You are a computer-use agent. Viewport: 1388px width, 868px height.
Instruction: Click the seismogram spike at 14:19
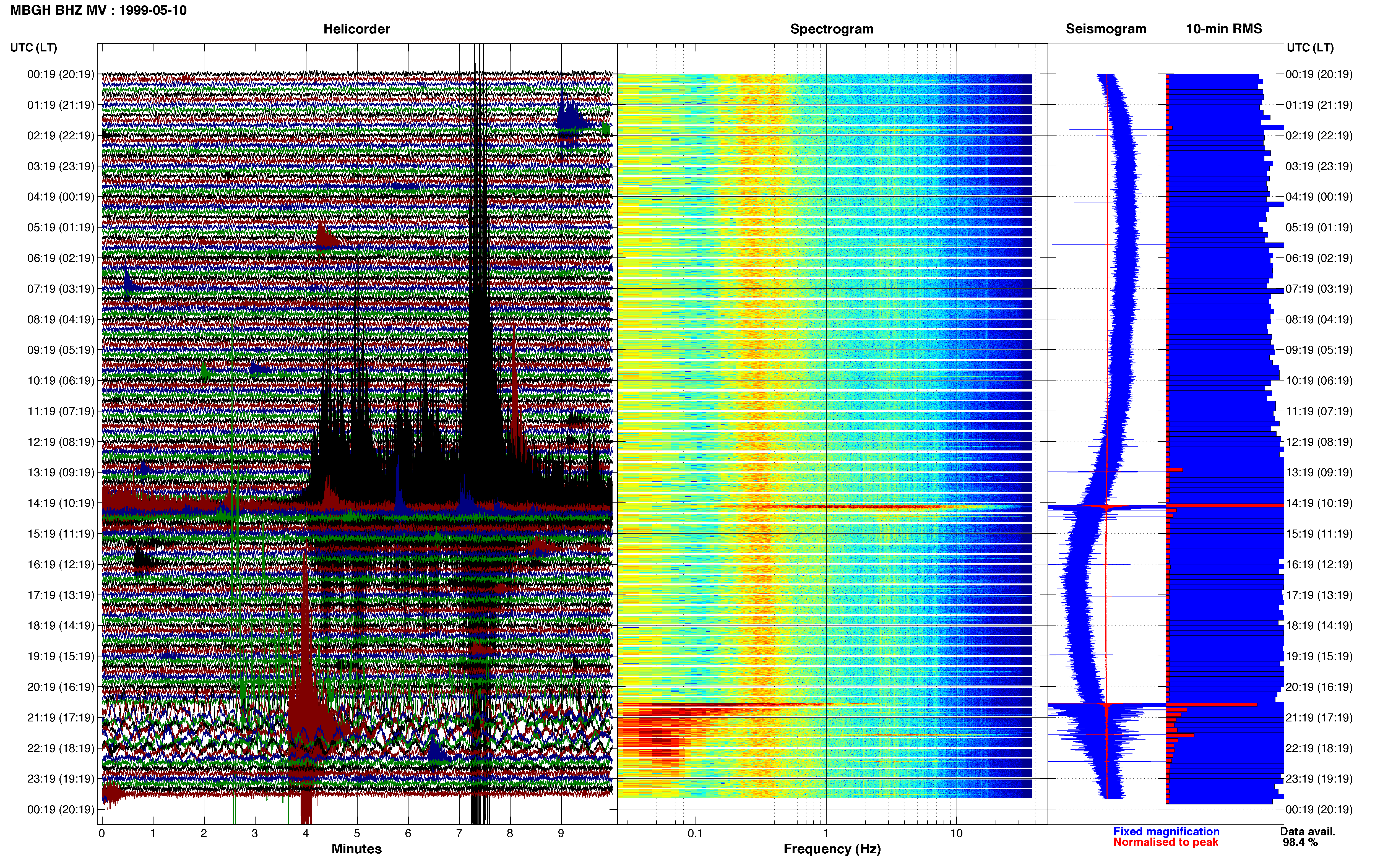[1107, 506]
